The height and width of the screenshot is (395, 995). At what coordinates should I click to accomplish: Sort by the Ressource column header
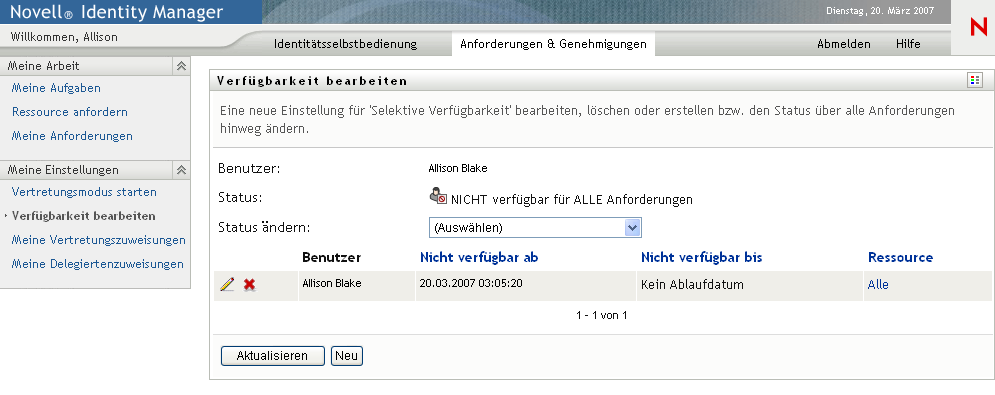900,257
